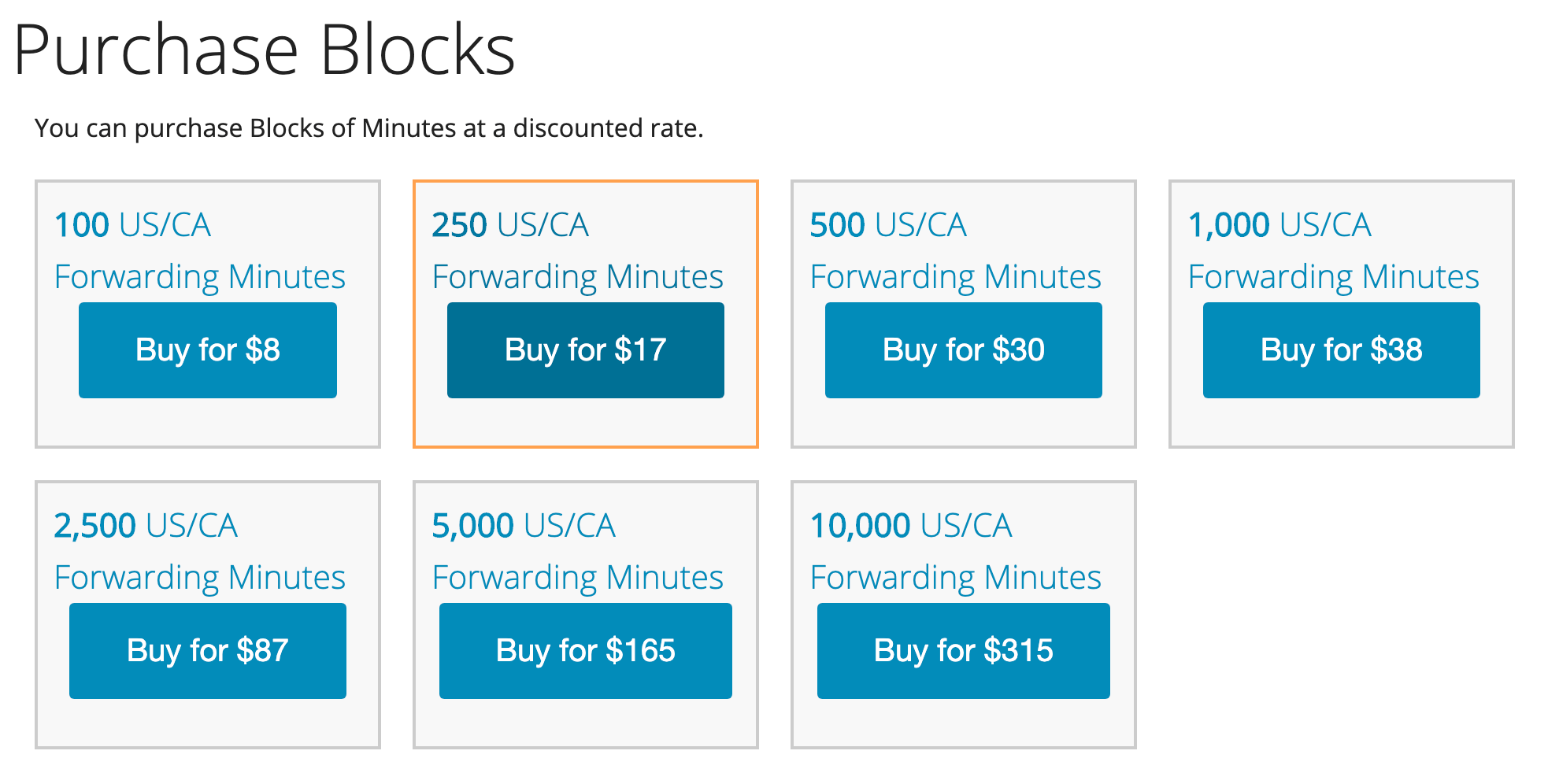Select the 2,500 minutes block card
The width and height of the screenshot is (1548, 784).
(207, 723)
